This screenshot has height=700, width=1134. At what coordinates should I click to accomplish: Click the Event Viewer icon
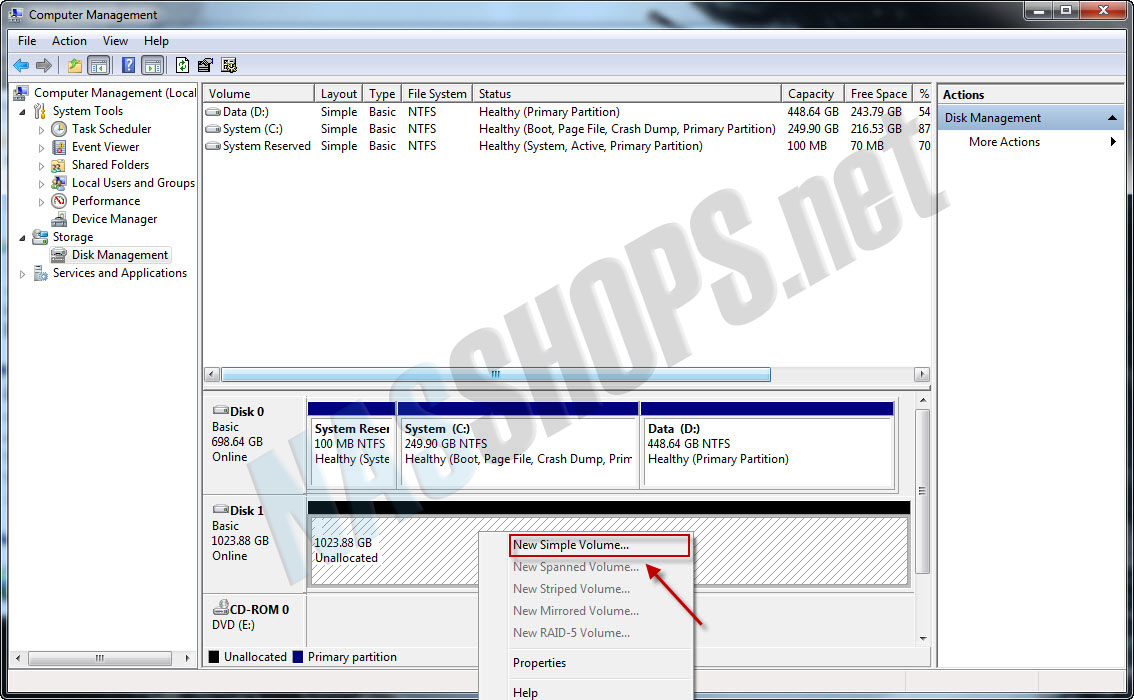[59, 147]
